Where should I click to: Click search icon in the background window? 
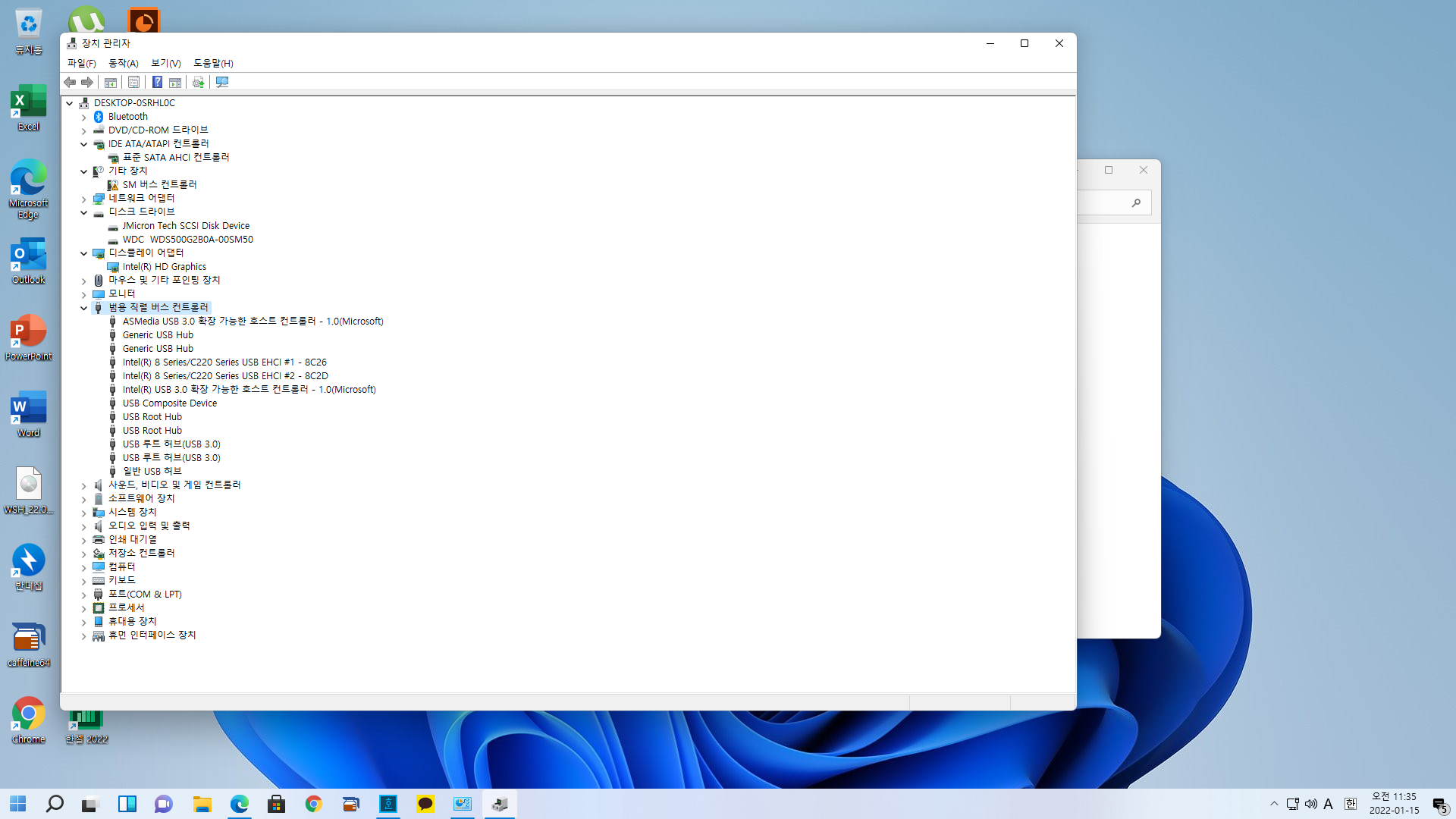coord(1136,202)
